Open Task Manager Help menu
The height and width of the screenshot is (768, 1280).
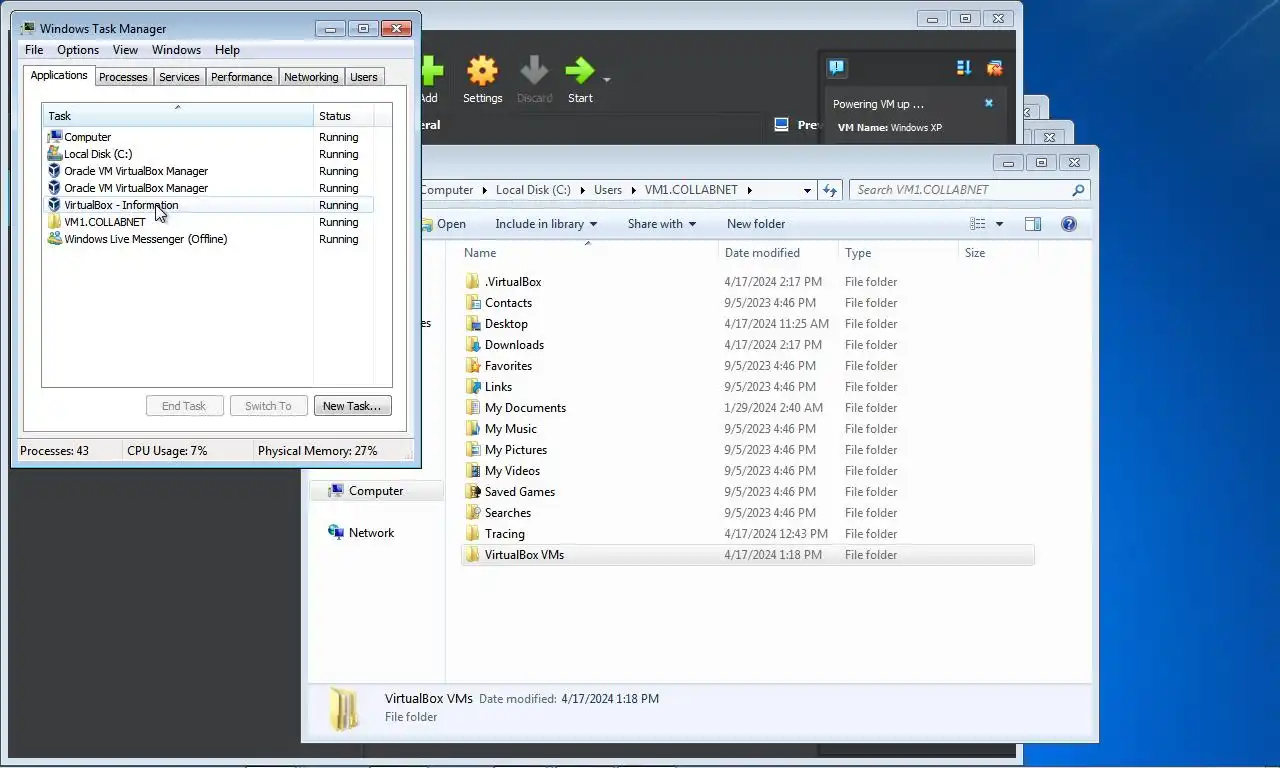227,50
